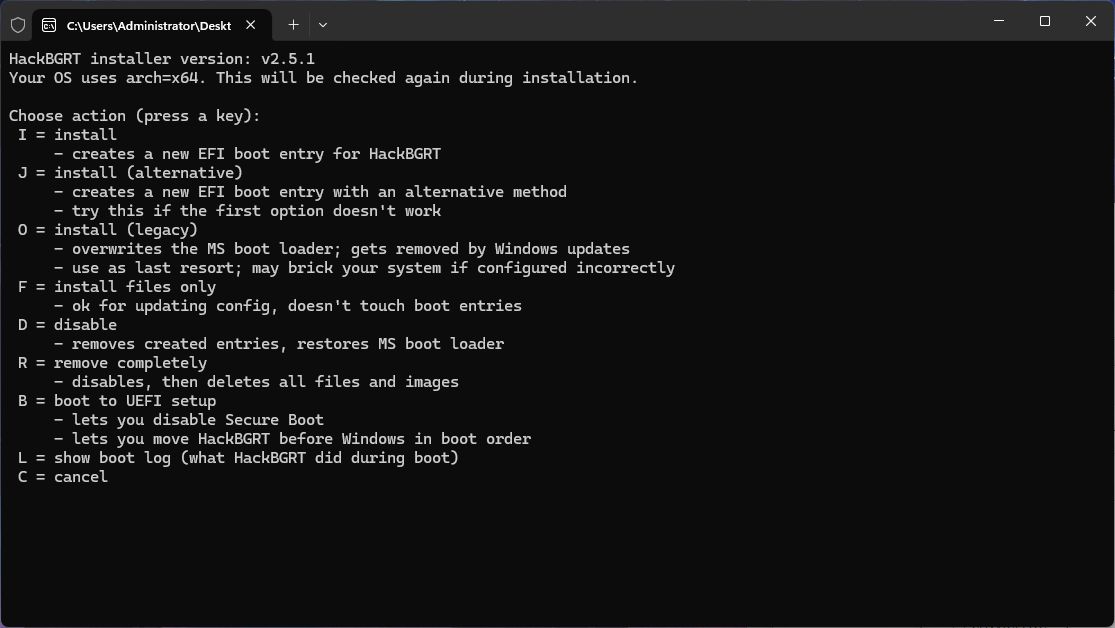
Task: Click the command prompt icon on the tab
Action: (48, 25)
